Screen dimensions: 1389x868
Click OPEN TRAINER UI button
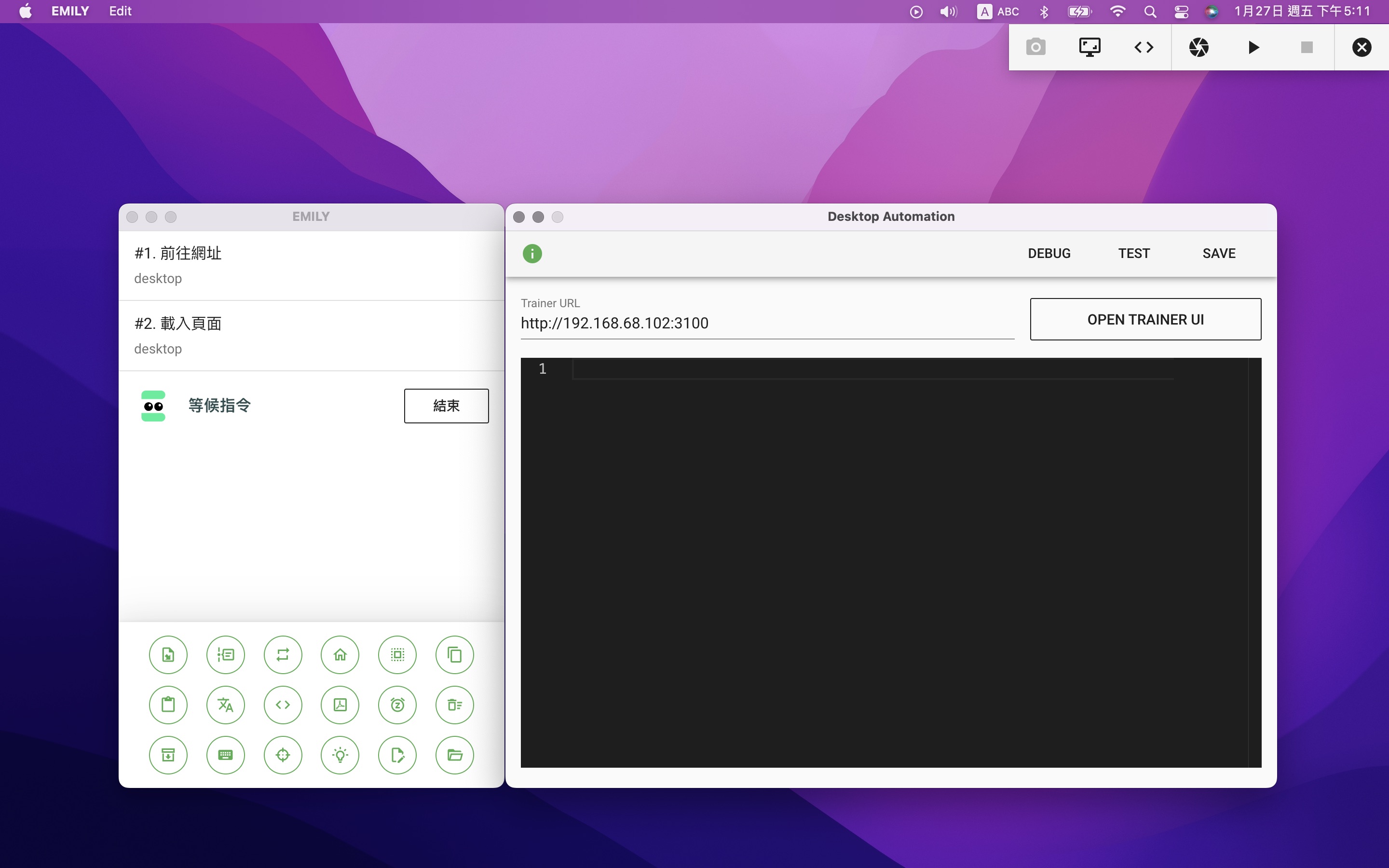pos(1145,319)
